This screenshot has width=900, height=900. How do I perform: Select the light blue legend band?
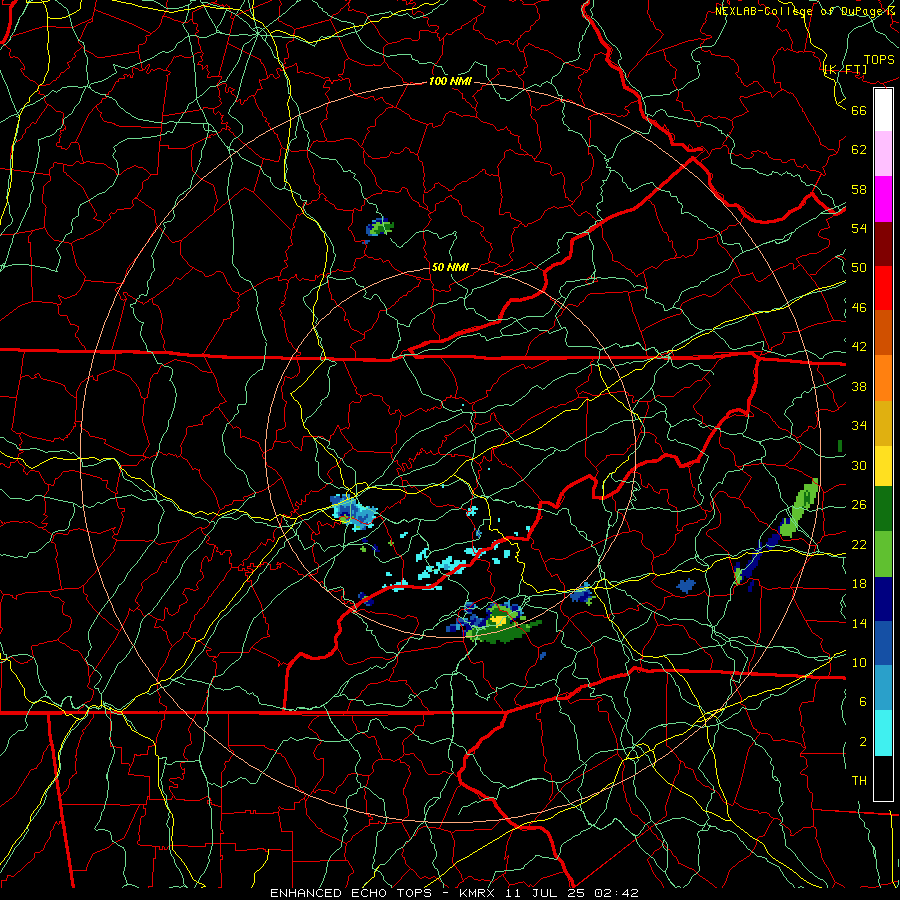point(883,688)
